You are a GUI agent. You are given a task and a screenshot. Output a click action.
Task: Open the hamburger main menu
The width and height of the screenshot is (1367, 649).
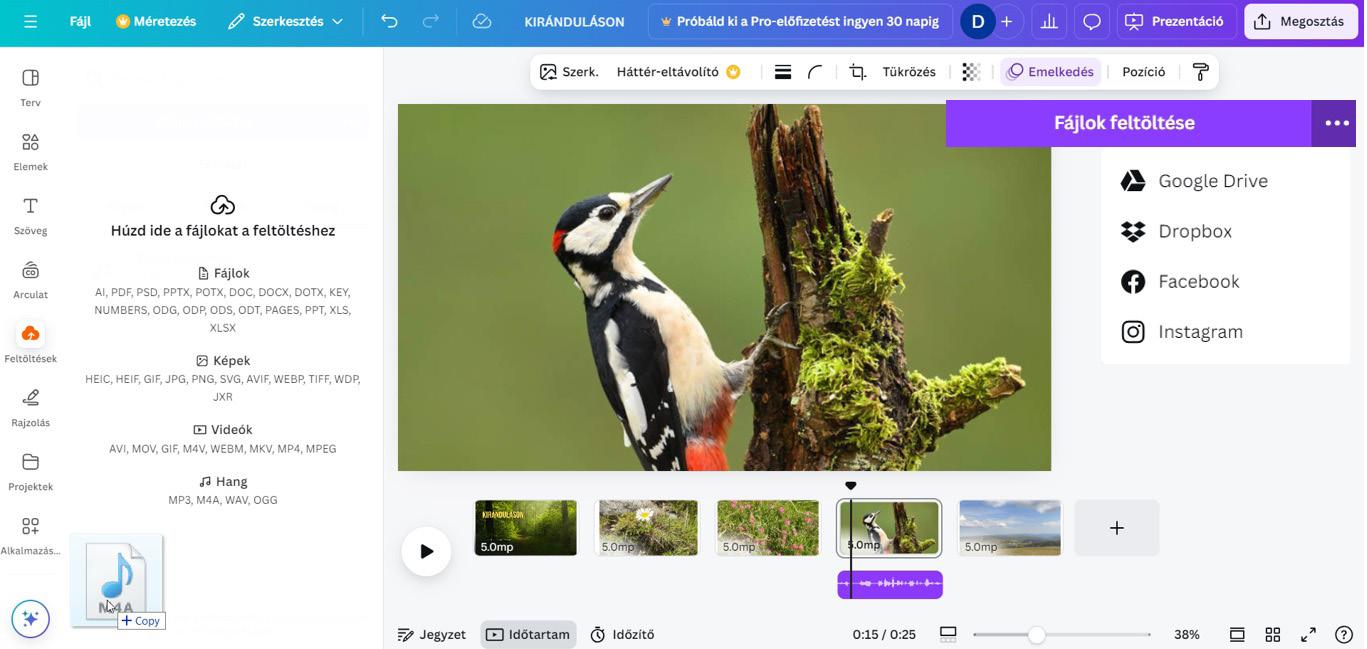coord(30,21)
